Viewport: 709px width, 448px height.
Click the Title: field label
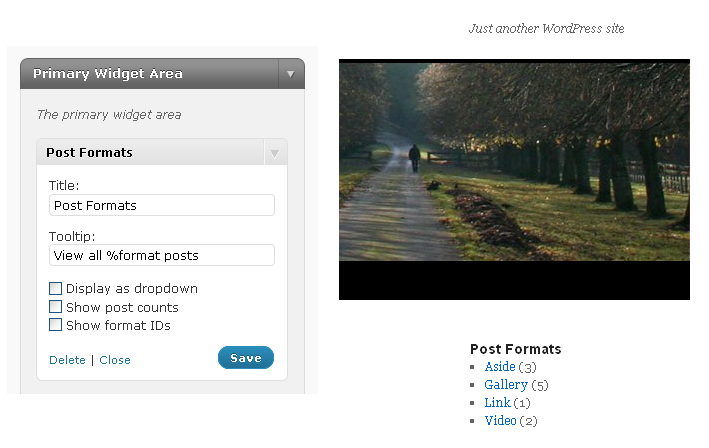point(64,185)
